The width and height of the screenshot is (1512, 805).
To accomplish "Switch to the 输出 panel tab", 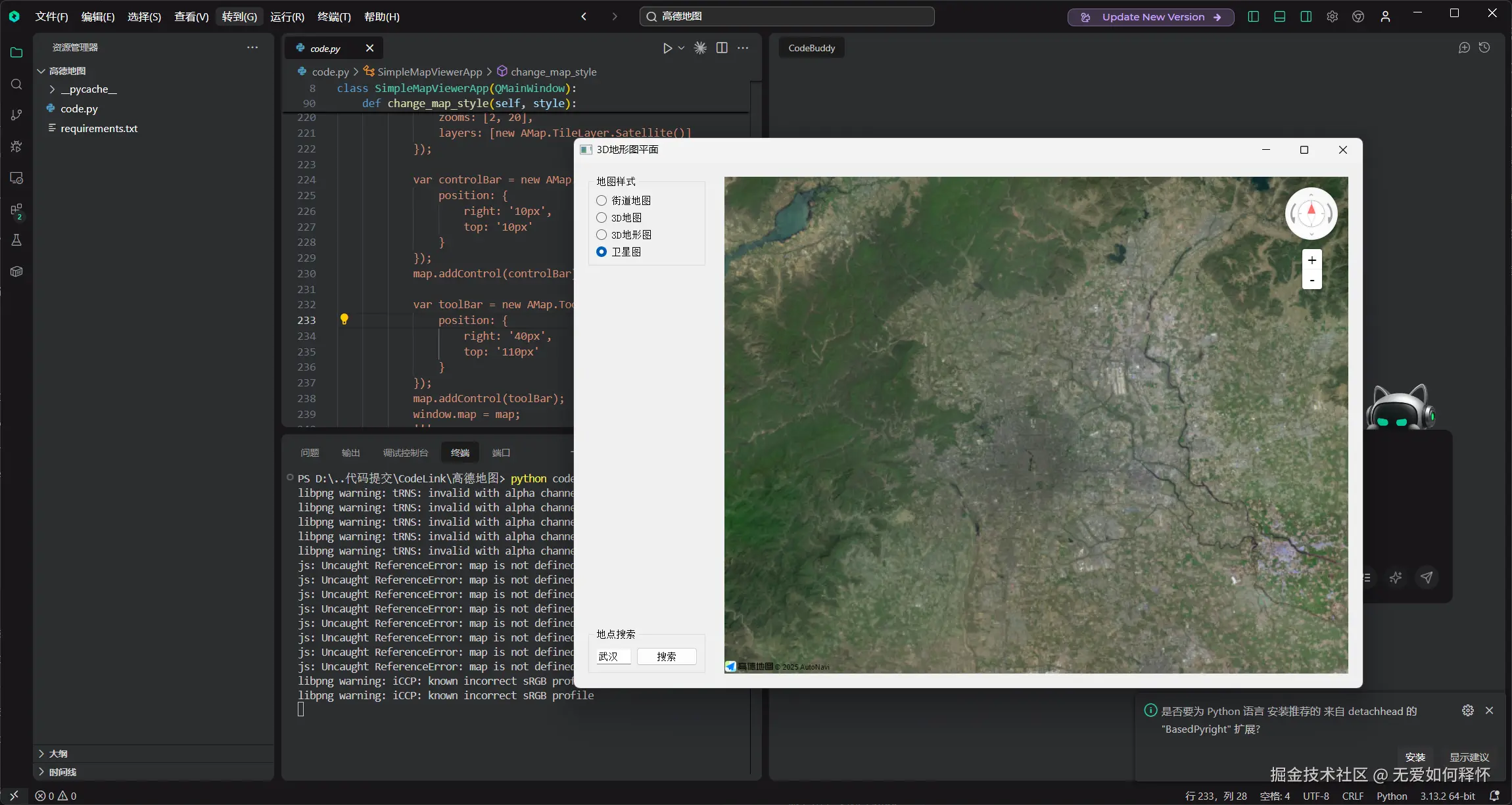I will 350,453.
